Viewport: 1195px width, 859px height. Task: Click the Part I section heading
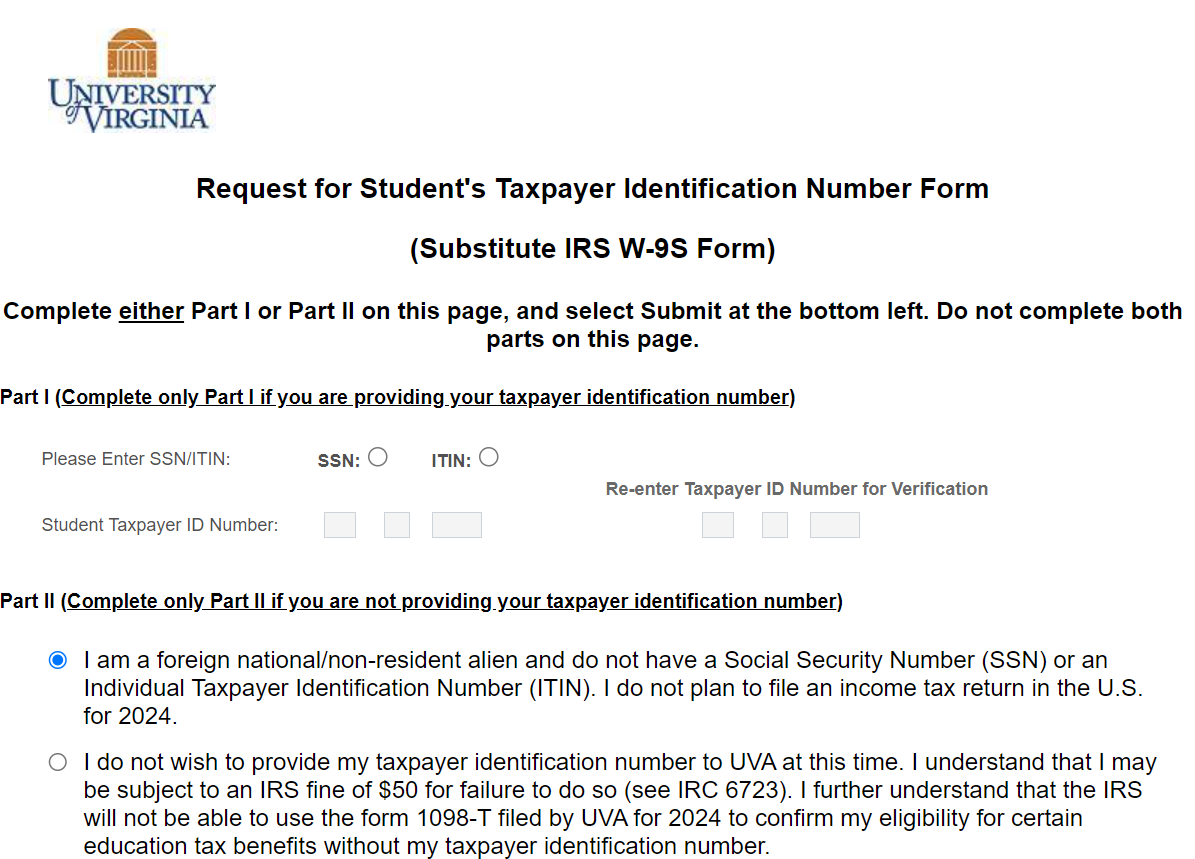397,397
